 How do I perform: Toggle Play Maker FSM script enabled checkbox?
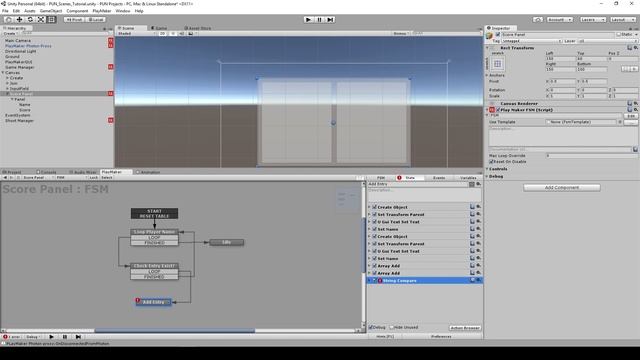click(x=498, y=110)
